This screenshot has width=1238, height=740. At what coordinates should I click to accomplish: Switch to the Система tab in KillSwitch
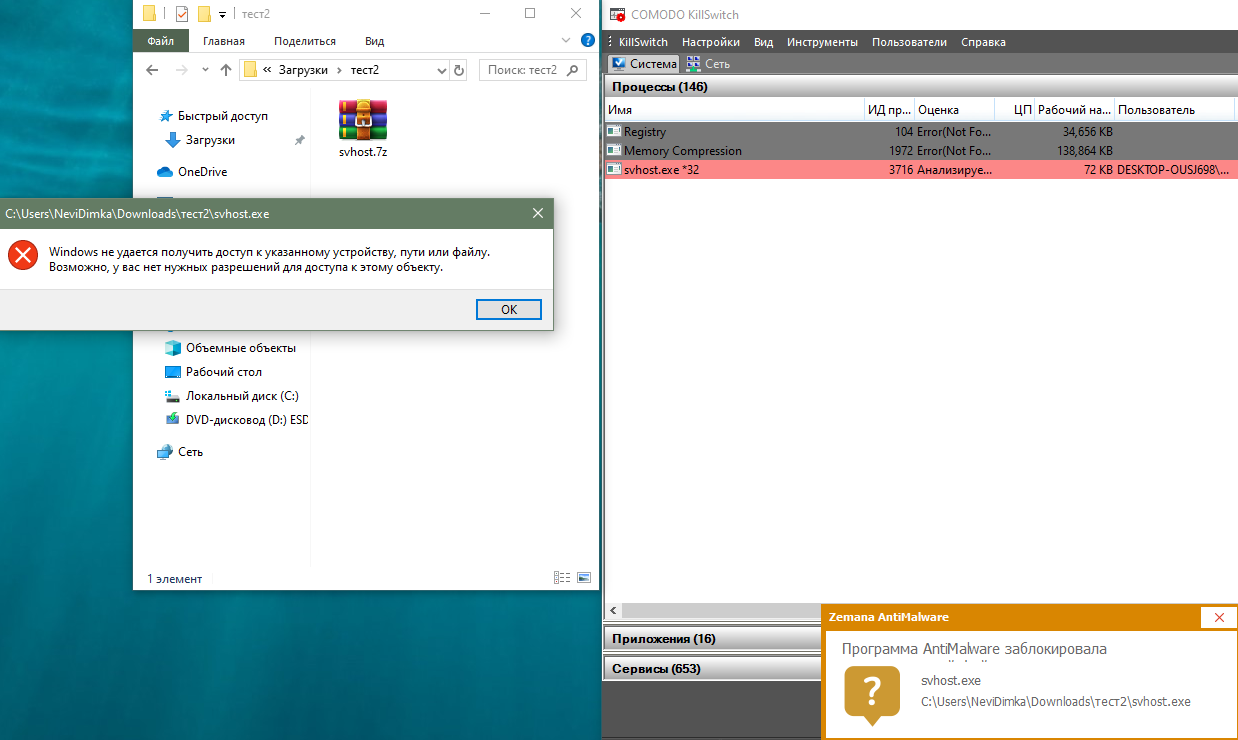644,63
